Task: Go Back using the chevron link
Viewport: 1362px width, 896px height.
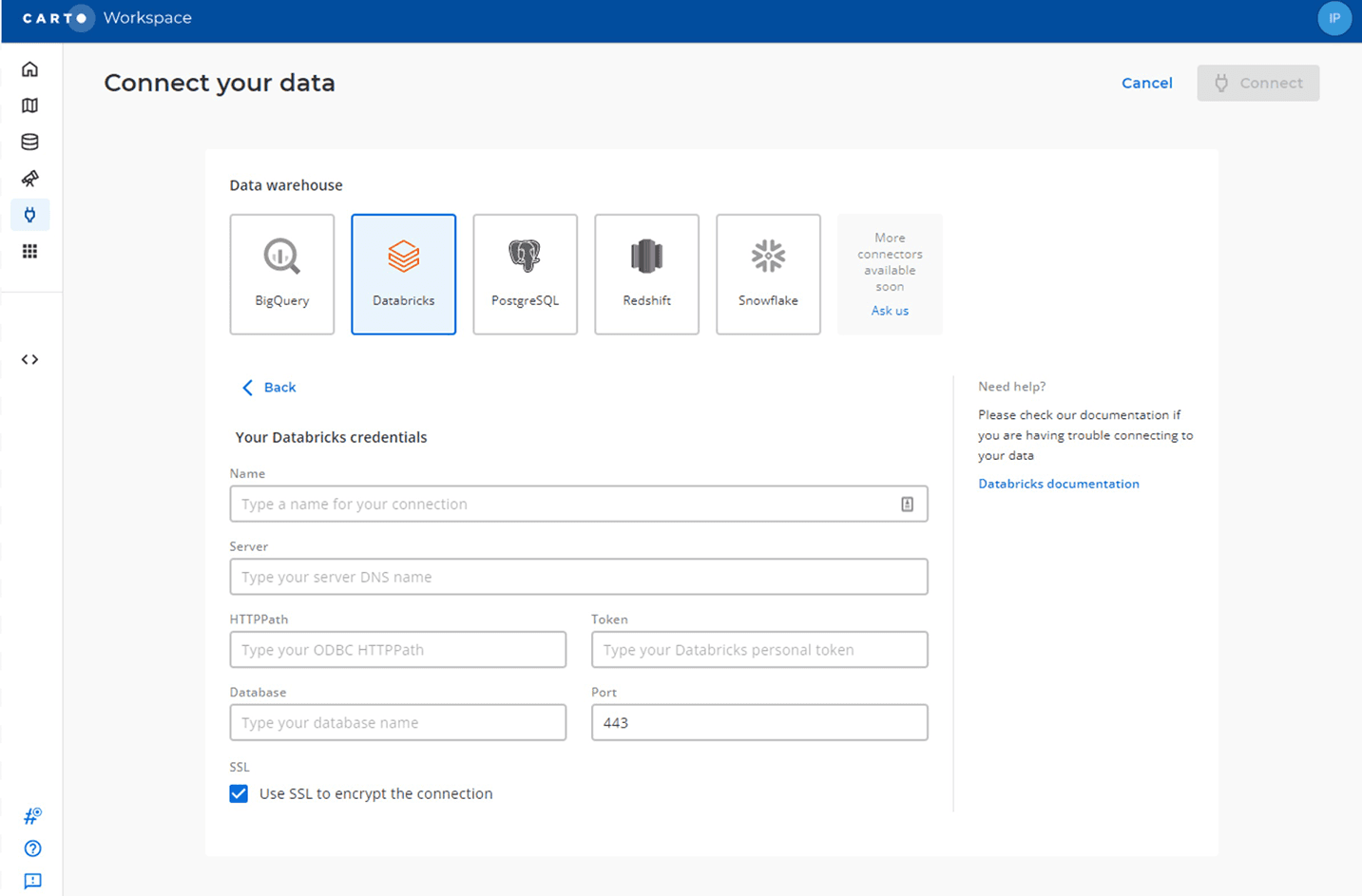Action: 269,388
